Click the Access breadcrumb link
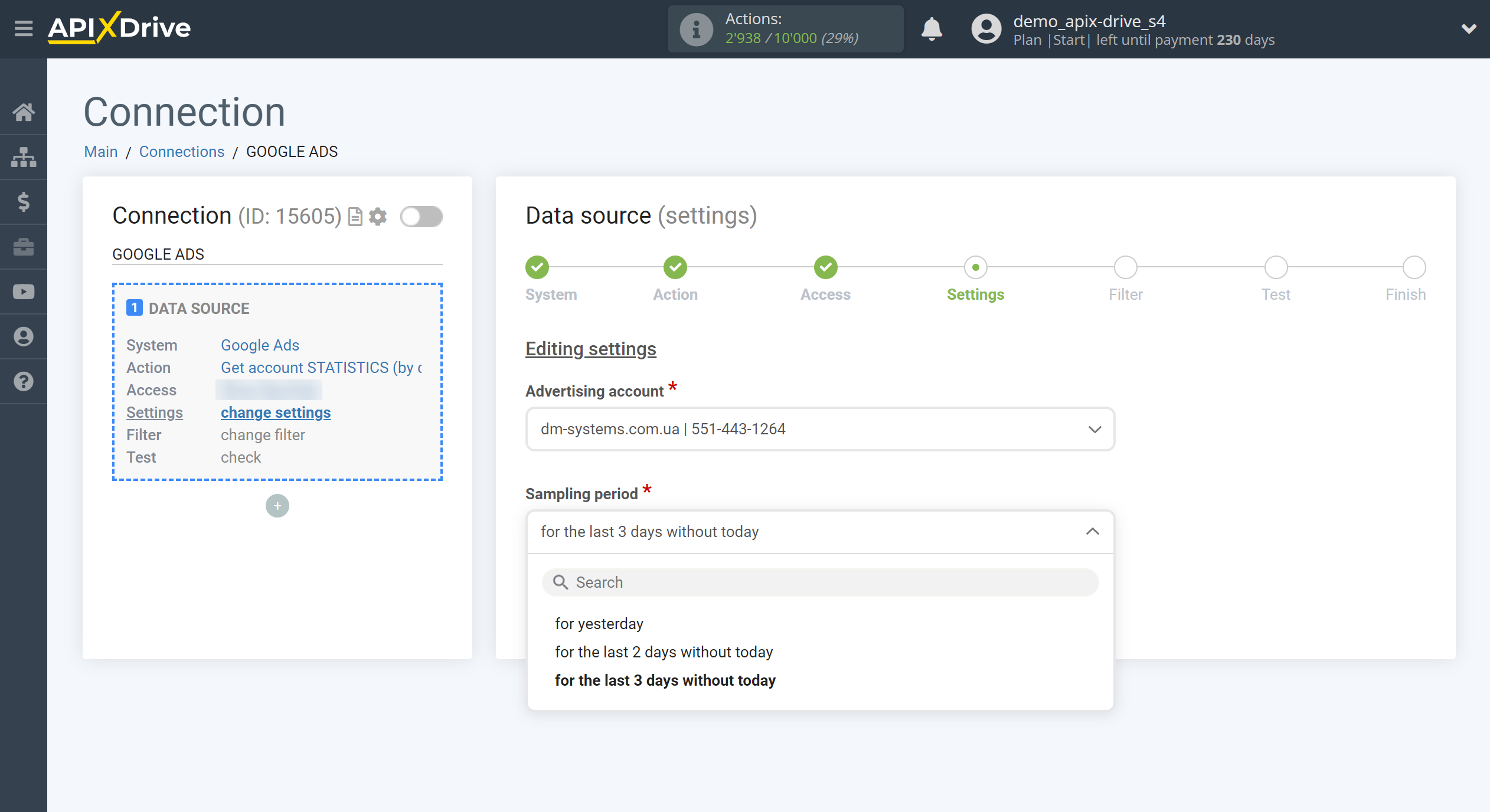Image resolution: width=1490 pixels, height=812 pixels. [826, 280]
